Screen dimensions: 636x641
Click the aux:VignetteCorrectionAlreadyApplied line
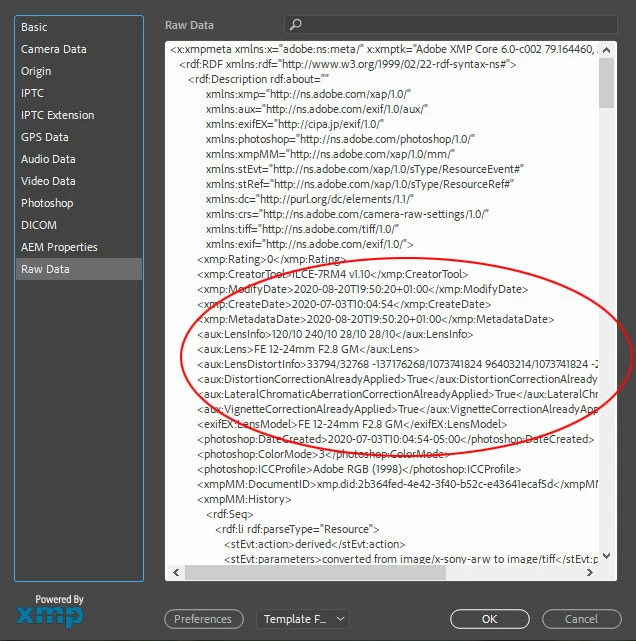coord(397,409)
